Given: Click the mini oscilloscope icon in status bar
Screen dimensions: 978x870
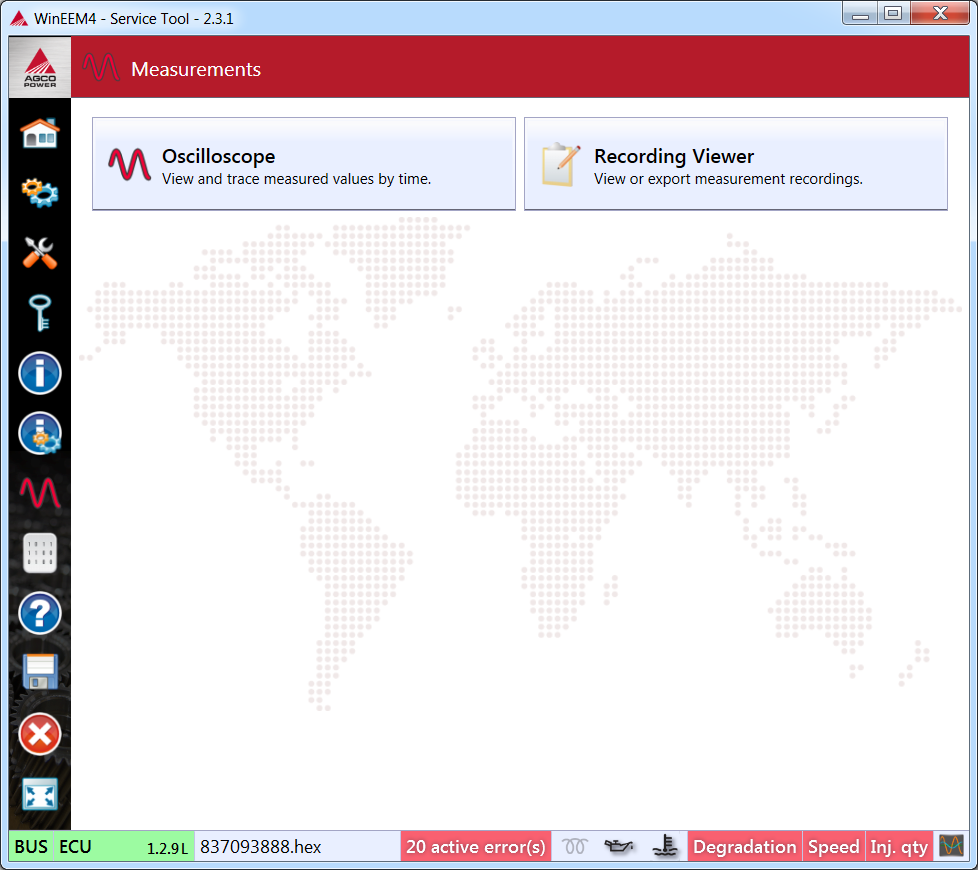Looking at the screenshot, I should [x=950, y=847].
